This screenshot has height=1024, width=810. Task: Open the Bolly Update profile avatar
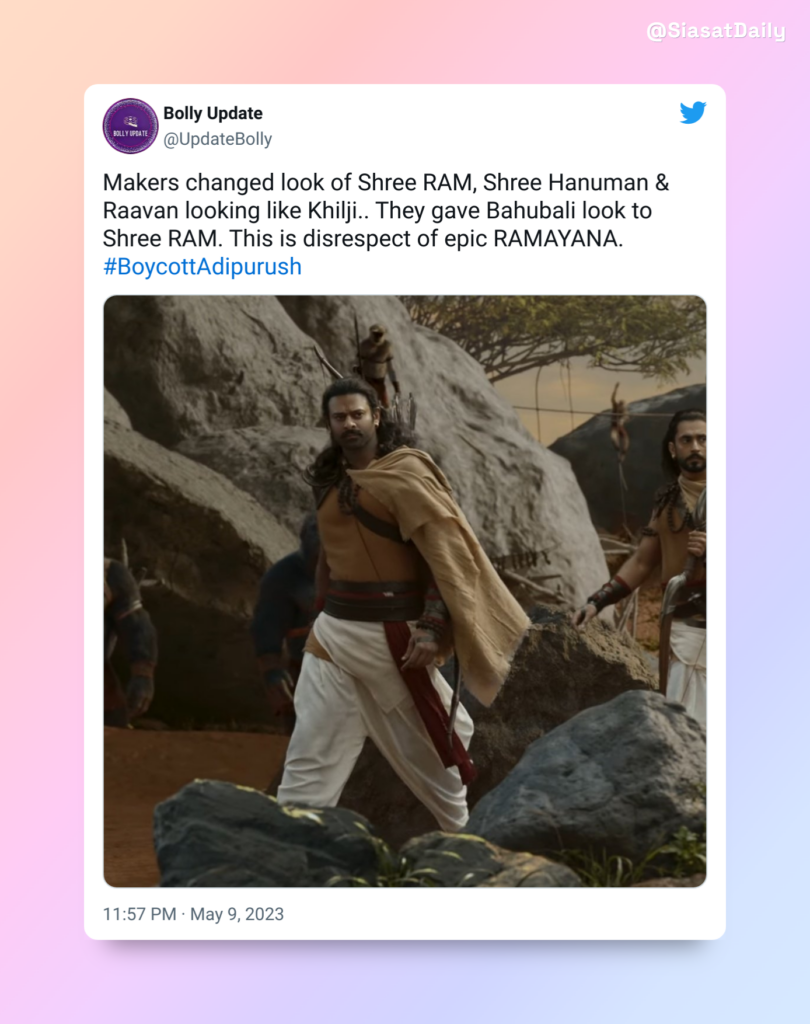pyautogui.click(x=130, y=126)
